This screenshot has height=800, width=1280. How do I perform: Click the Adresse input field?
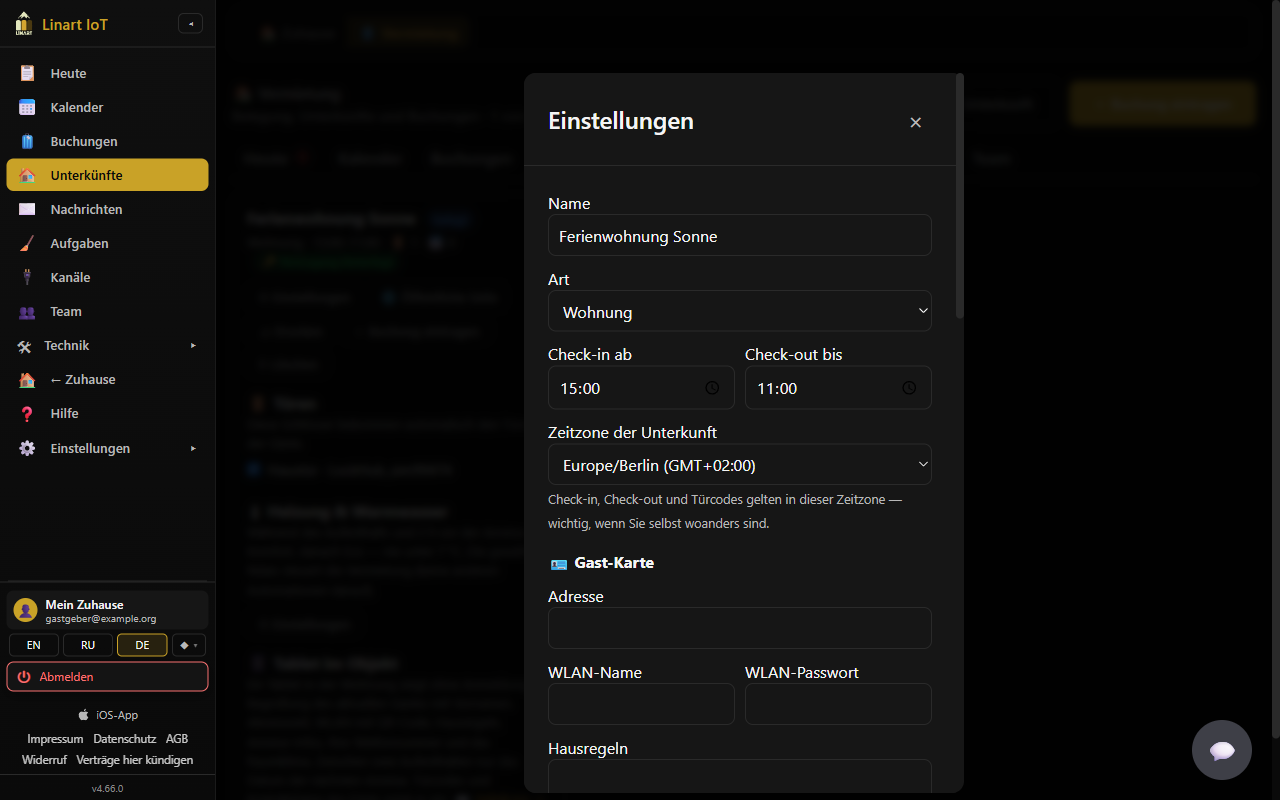click(x=740, y=628)
